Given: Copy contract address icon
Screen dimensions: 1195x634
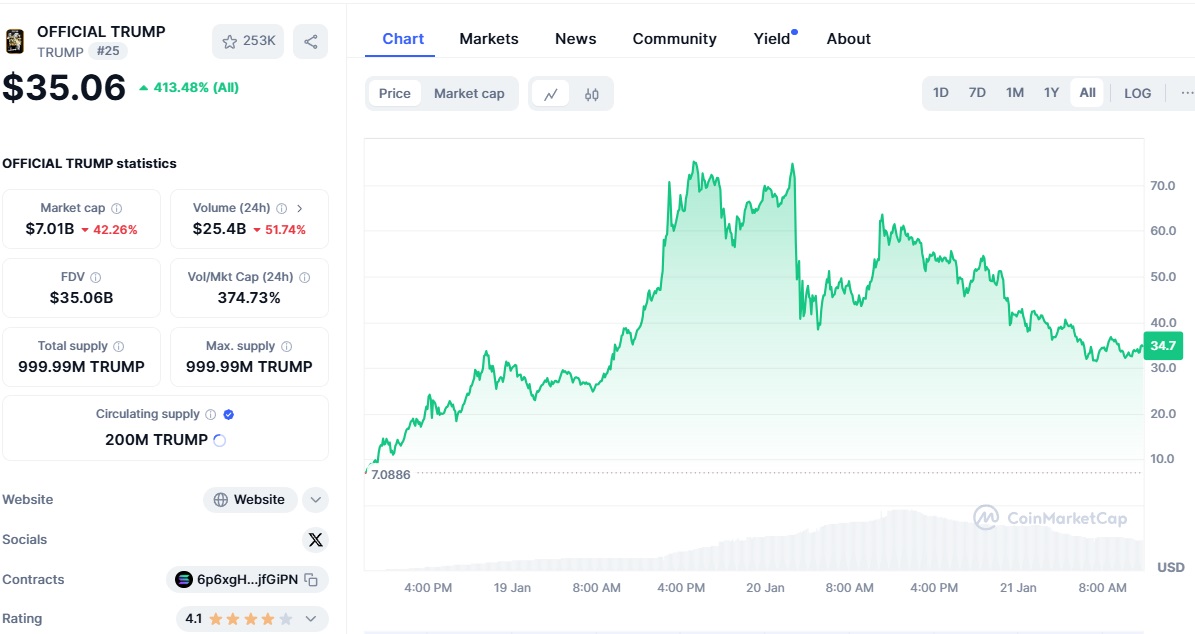Looking at the screenshot, I should 311,580.
